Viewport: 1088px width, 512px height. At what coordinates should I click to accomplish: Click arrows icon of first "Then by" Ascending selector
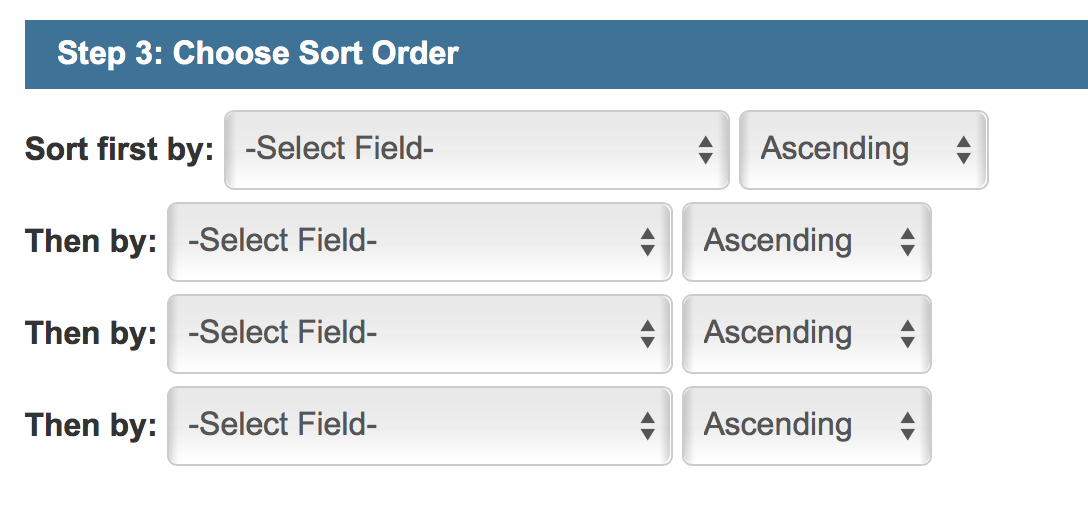click(907, 242)
